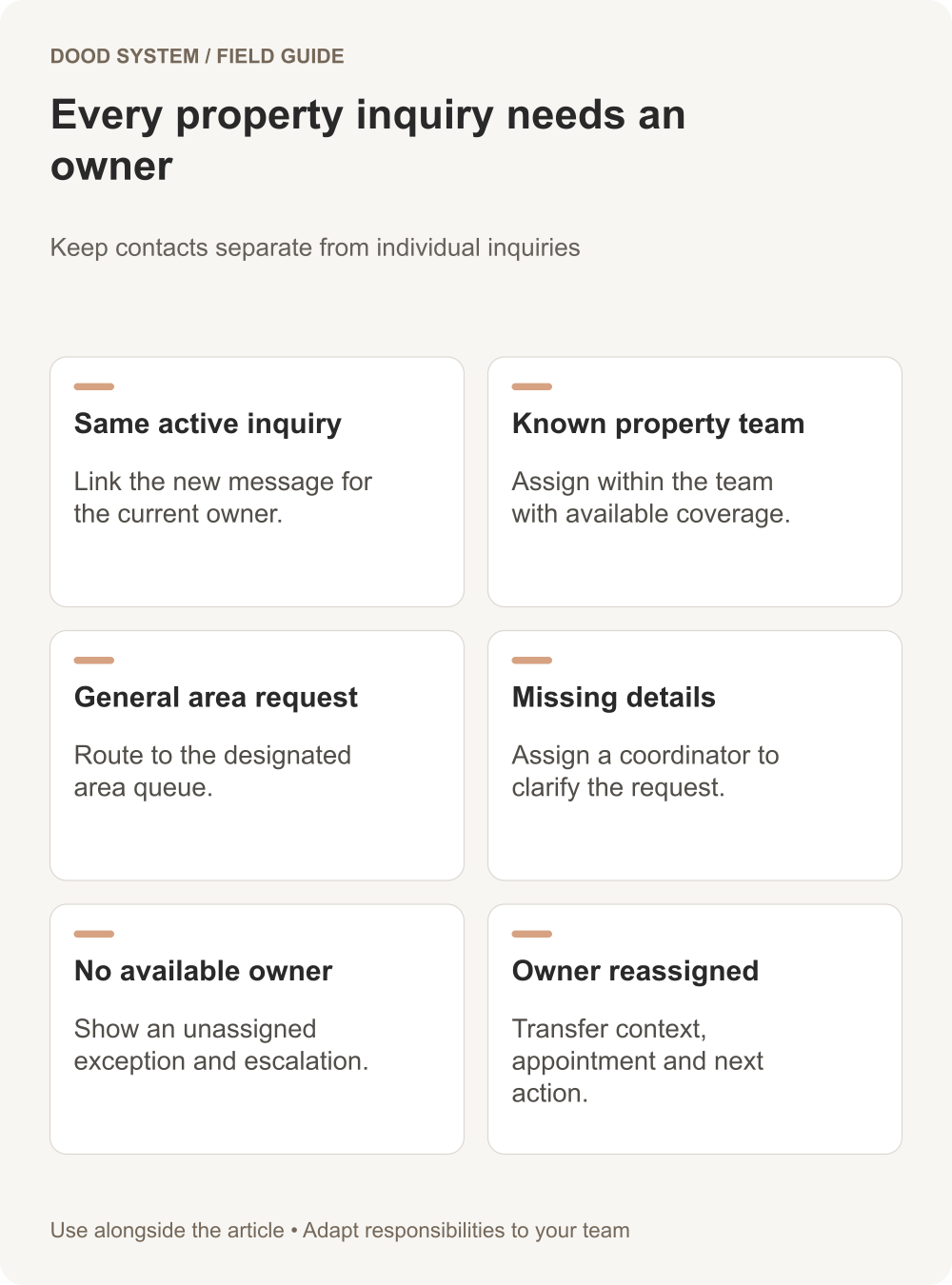
Task: Select the Known property team heading
Action: click(658, 424)
